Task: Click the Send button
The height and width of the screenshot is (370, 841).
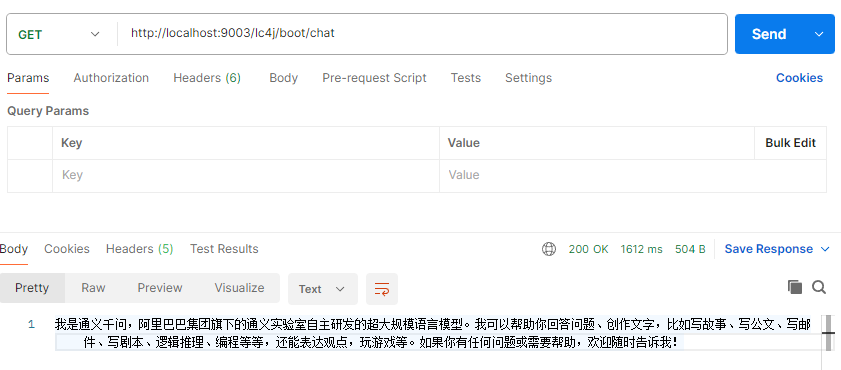Action: click(769, 34)
